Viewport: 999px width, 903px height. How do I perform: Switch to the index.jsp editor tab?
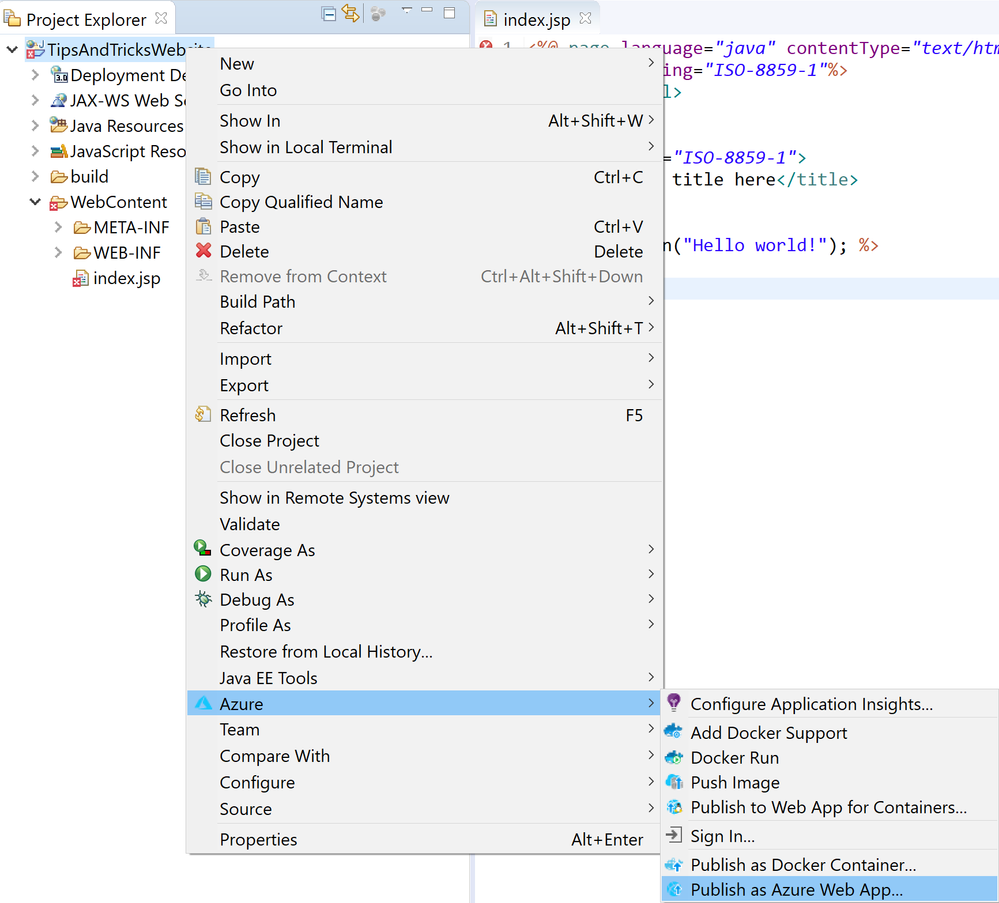[536, 20]
